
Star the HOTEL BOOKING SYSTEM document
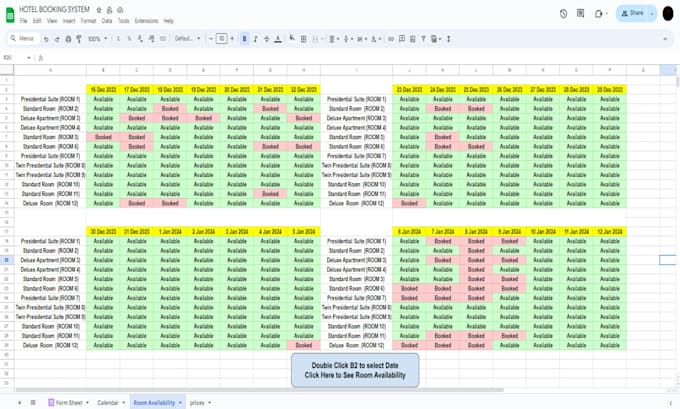click(x=99, y=10)
